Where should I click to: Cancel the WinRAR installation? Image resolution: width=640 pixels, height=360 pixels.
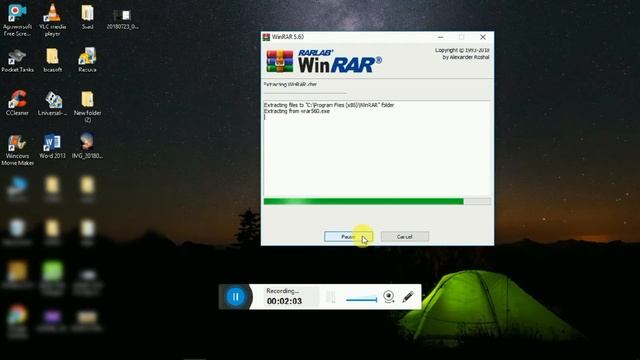pos(404,237)
